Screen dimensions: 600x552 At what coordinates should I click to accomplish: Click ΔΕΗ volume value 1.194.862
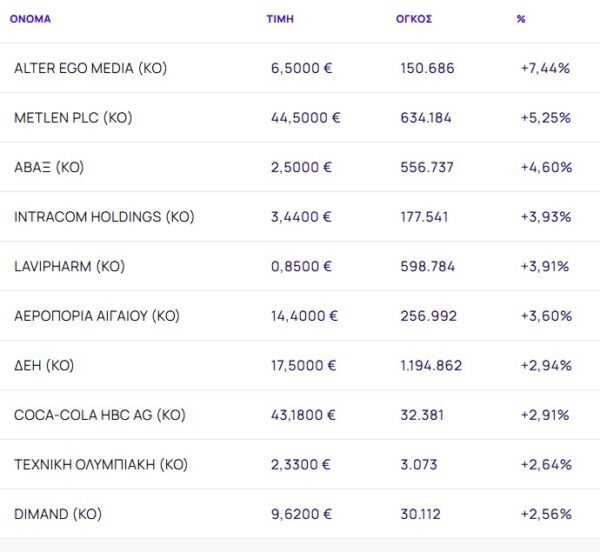click(431, 366)
